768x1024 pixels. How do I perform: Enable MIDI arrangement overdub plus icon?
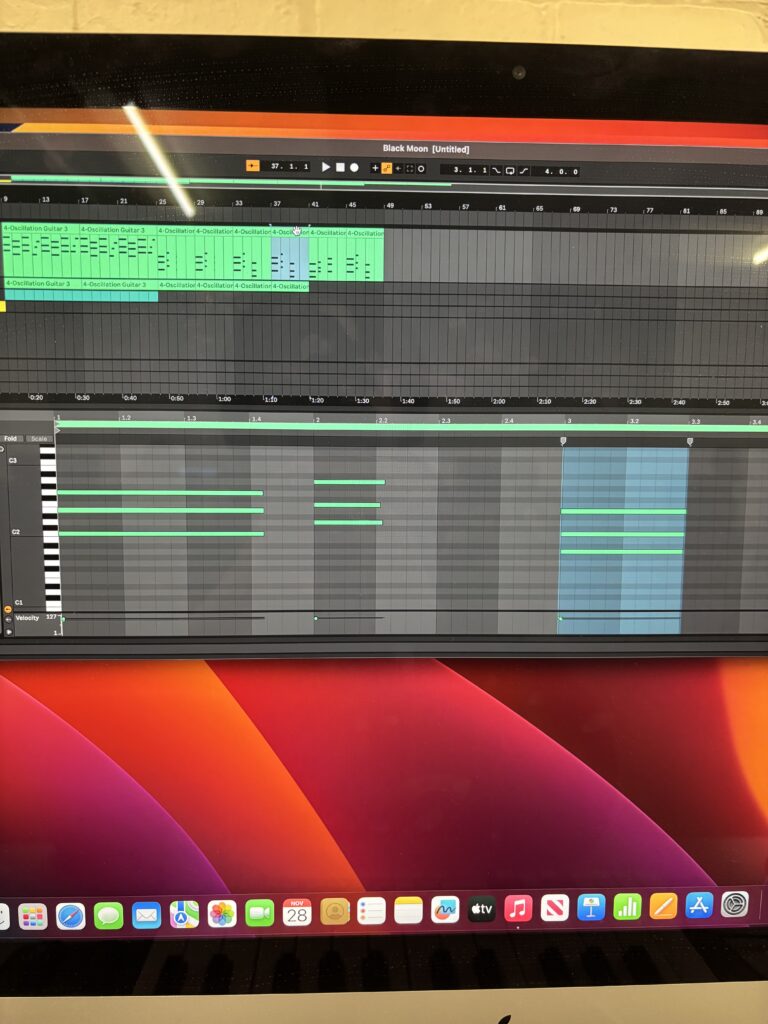(x=375, y=168)
